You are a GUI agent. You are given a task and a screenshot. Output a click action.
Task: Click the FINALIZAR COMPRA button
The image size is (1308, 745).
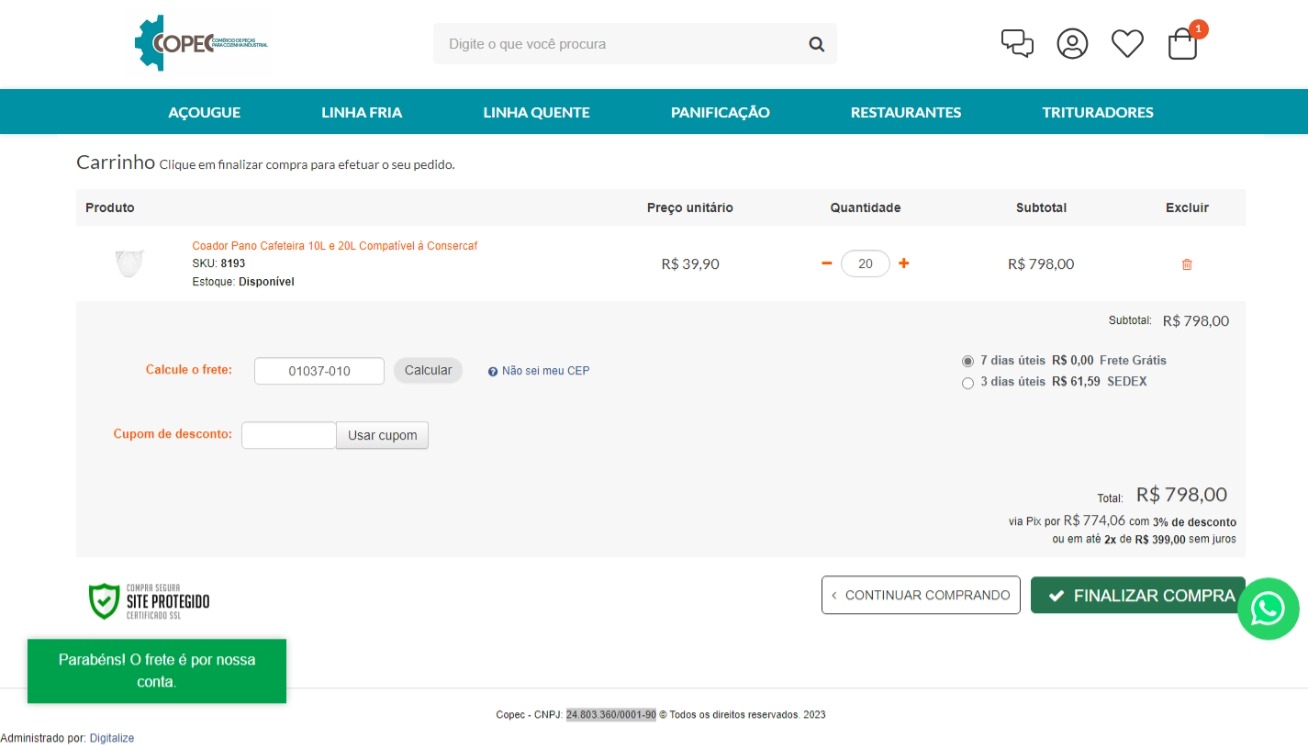(x=1137, y=595)
